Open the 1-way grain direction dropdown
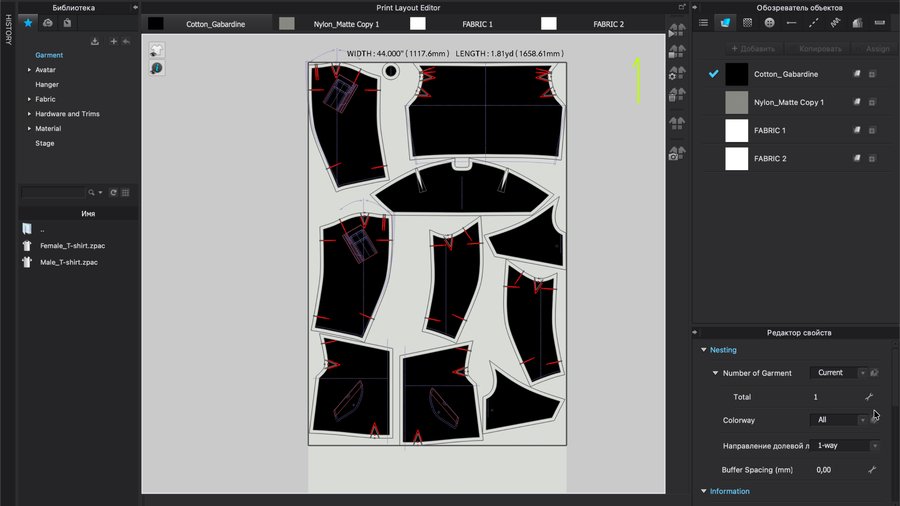The width and height of the screenshot is (900, 506). [846, 445]
